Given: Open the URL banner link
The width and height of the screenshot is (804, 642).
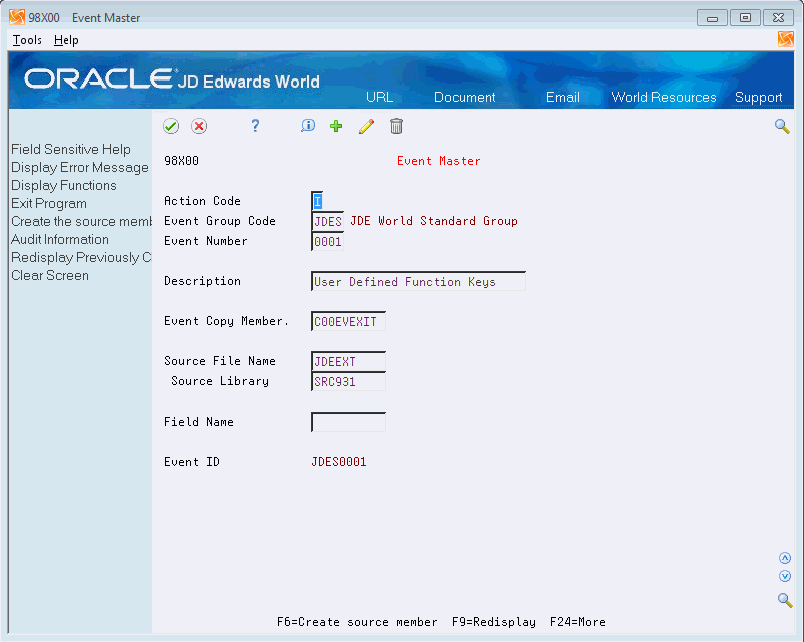Looking at the screenshot, I should pyautogui.click(x=379, y=97).
